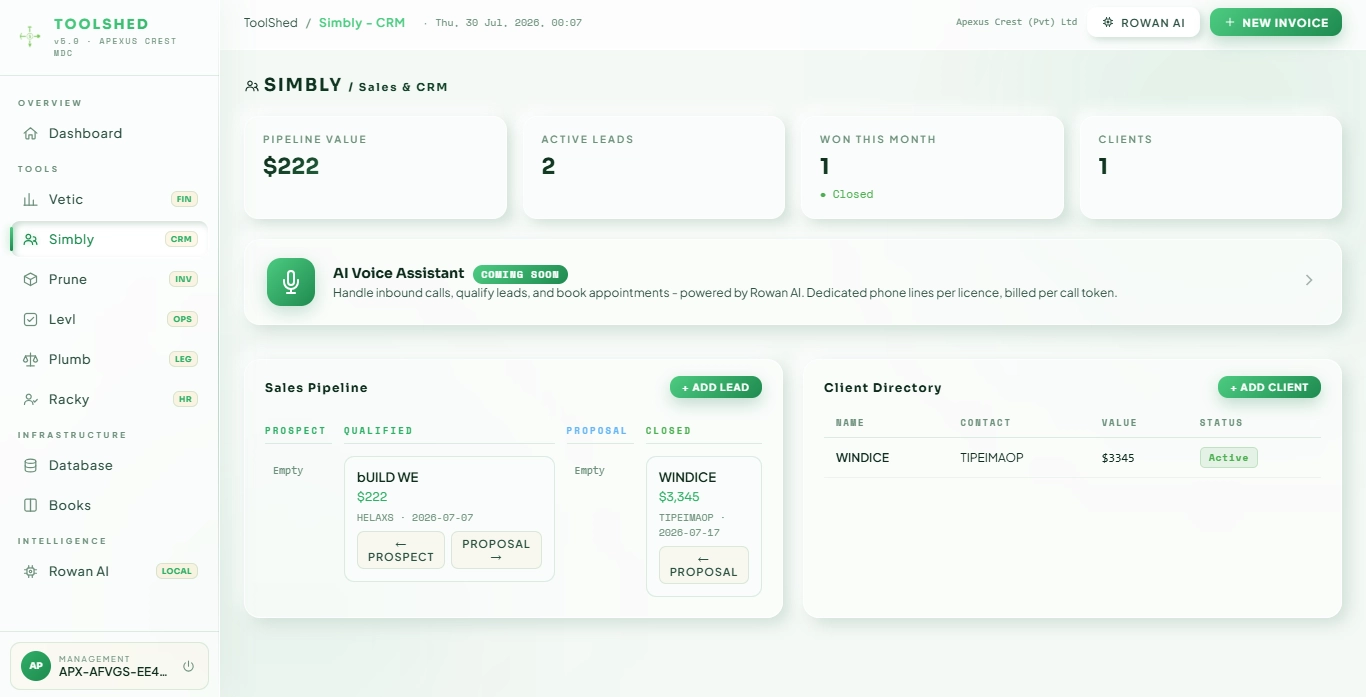Click the Database cylinder icon
The width and height of the screenshot is (1366, 697).
click(x=30, y=465)
